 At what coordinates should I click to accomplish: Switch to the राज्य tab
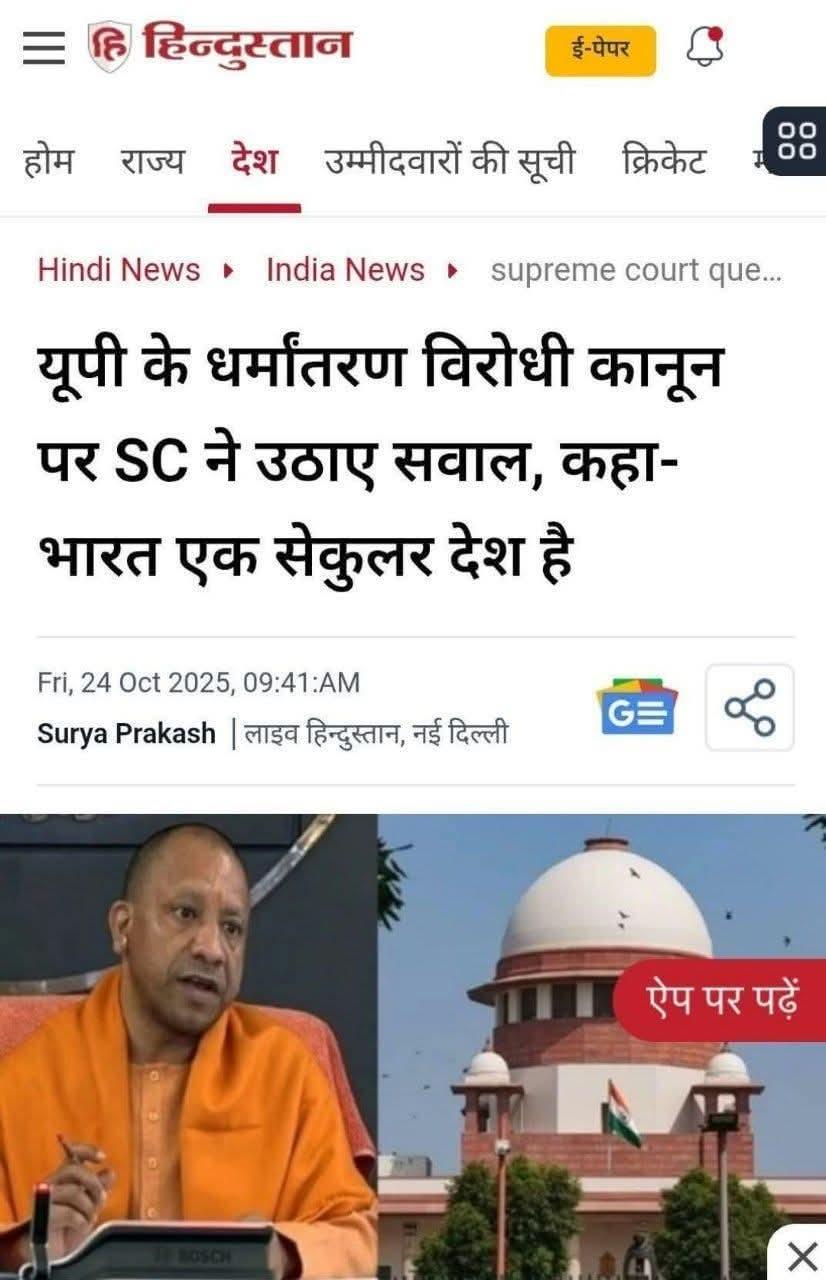(152, 161)
